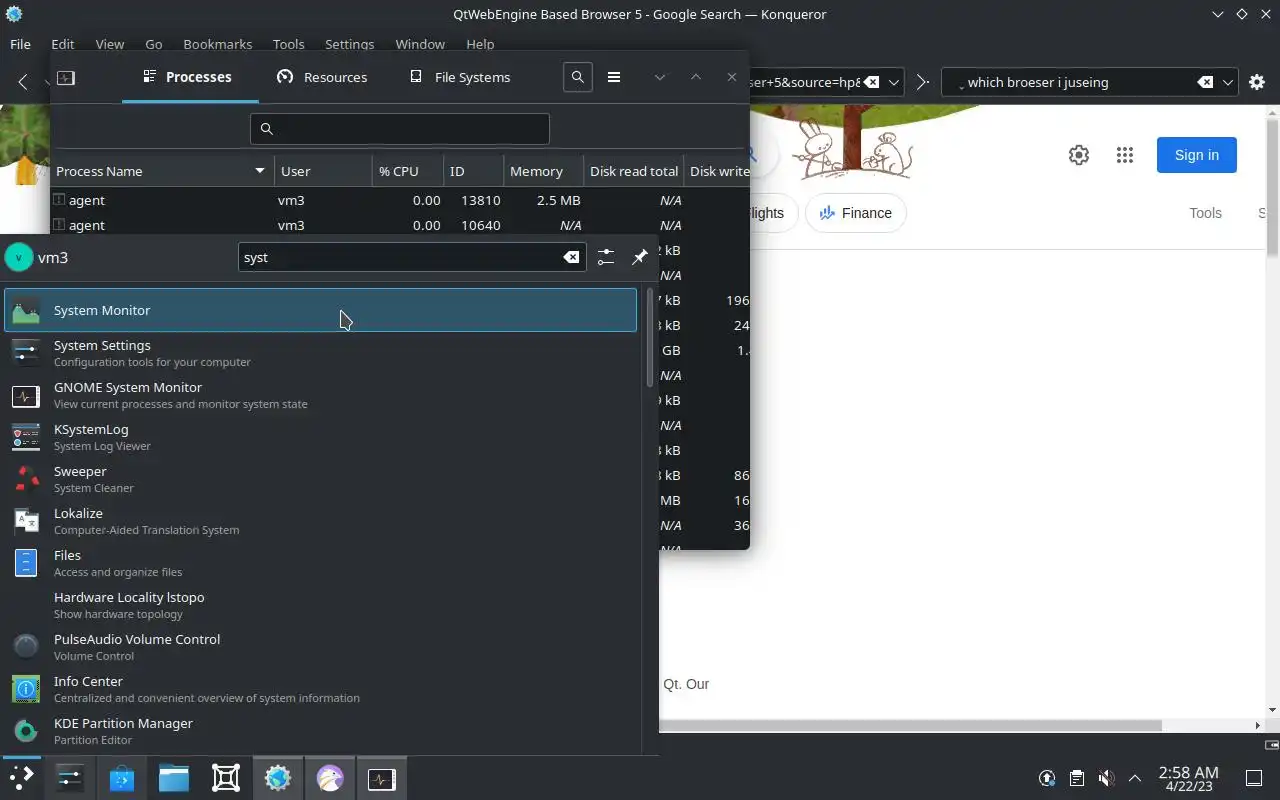The height and width of the screenshot is (800, 1280).
Task: Open System Monitor hamburger menu
Action: pos(614,77)
